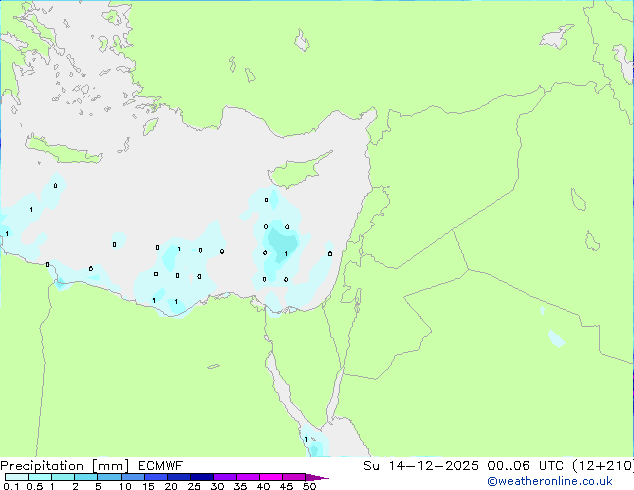This screenshot has height=490, width=634.
Task: Select the 35–40 mm violet legend swatch
Action: 247,477
